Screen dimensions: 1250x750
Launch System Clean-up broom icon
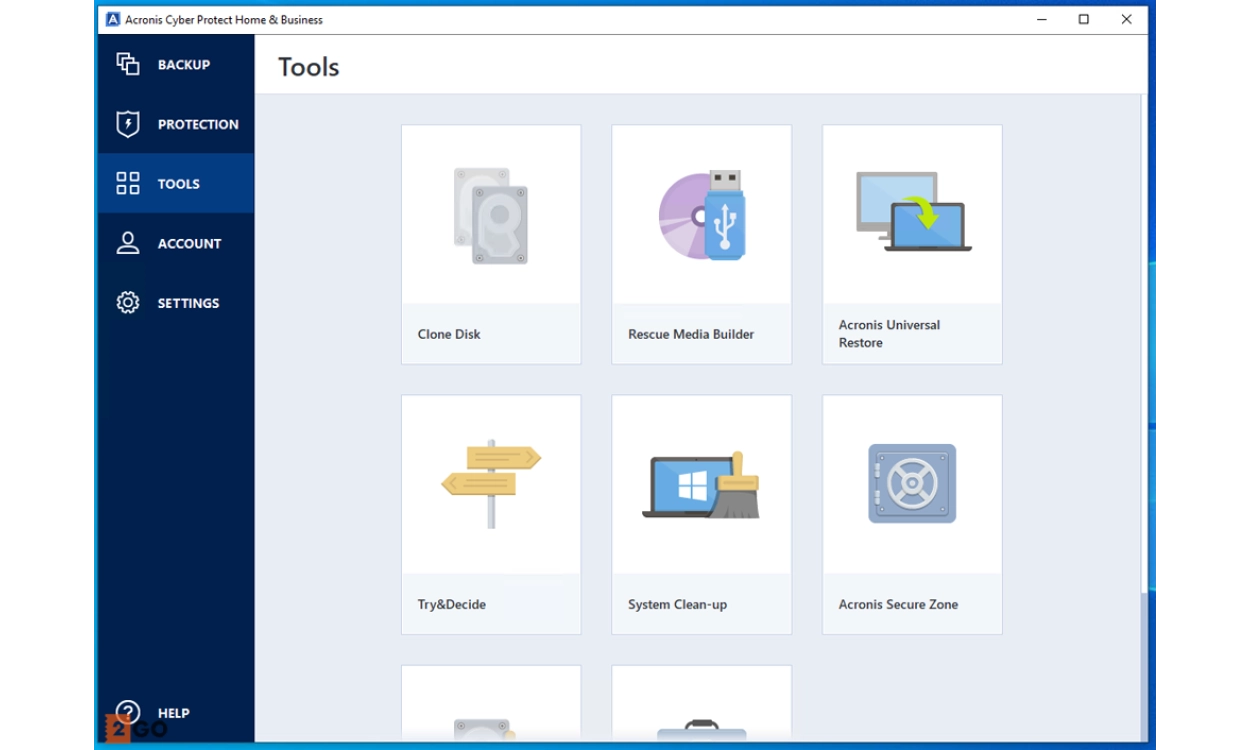[x=701, y=485]
